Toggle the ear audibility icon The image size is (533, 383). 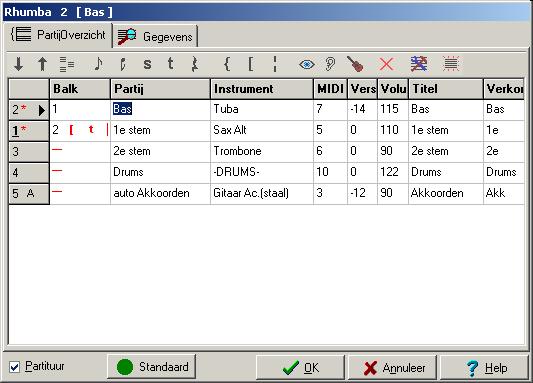[330, 64]
